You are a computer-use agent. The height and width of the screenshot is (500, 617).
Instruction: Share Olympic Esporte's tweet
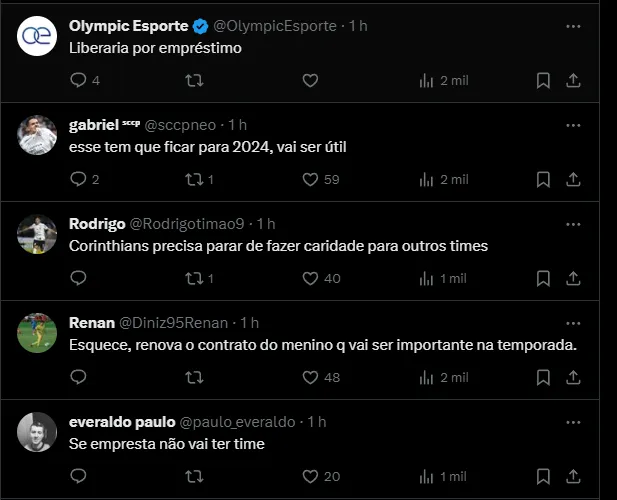(573, 80)
